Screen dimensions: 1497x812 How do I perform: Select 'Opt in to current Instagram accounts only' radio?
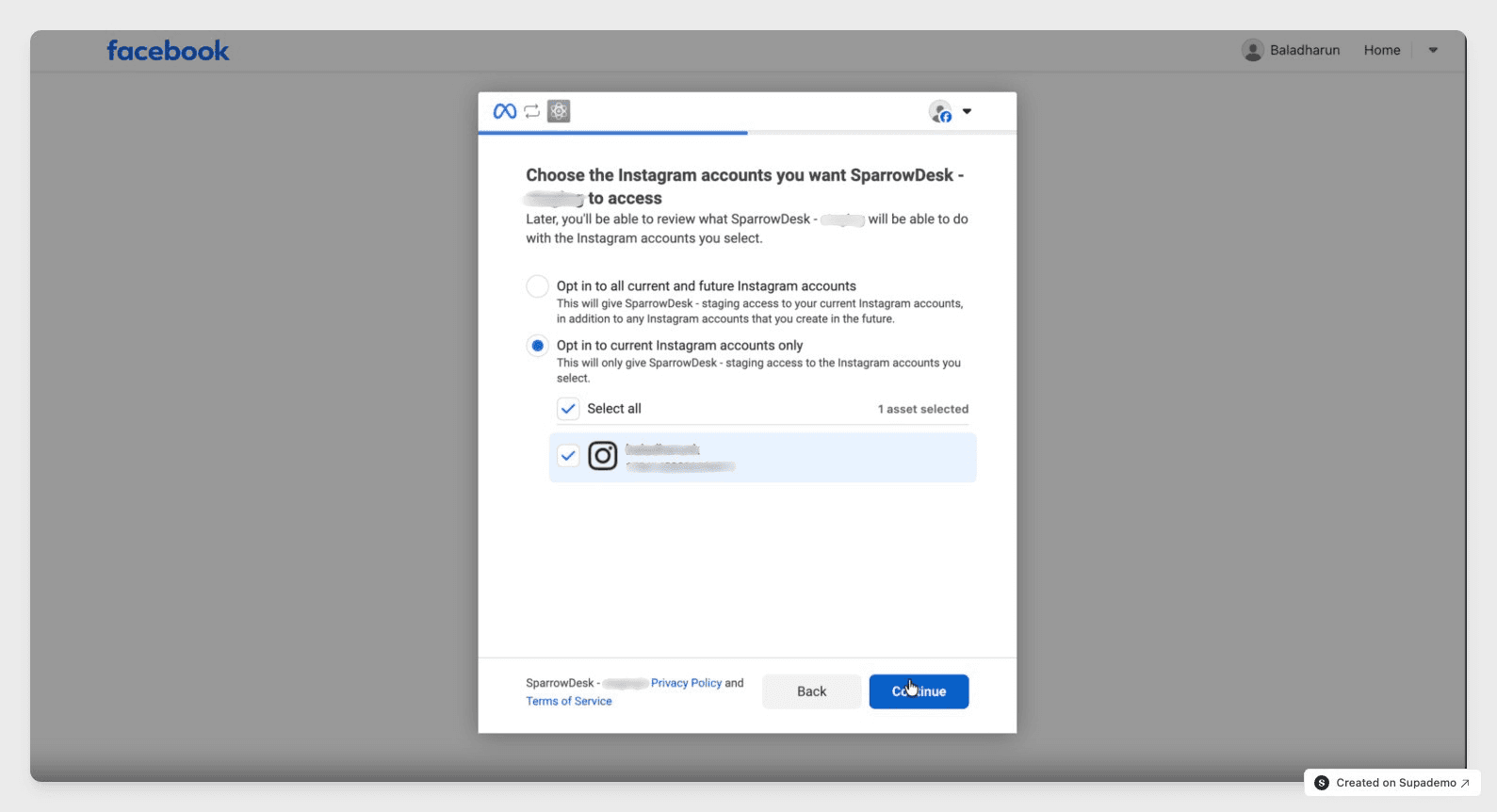(x=537, y=346)
